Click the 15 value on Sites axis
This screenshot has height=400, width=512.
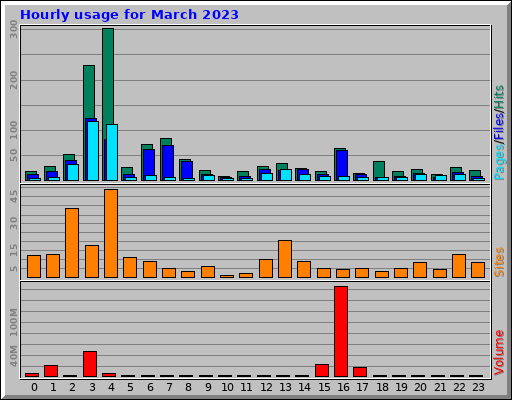click(x=14, y=250)
